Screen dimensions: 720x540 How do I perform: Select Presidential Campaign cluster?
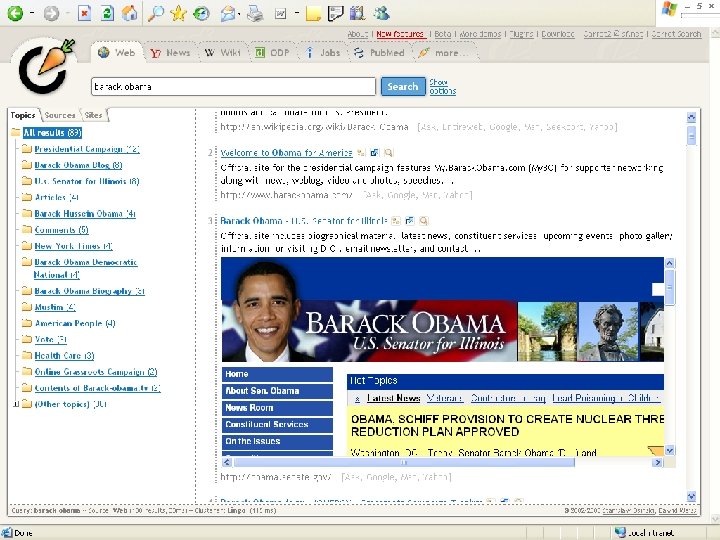point(87,149)
